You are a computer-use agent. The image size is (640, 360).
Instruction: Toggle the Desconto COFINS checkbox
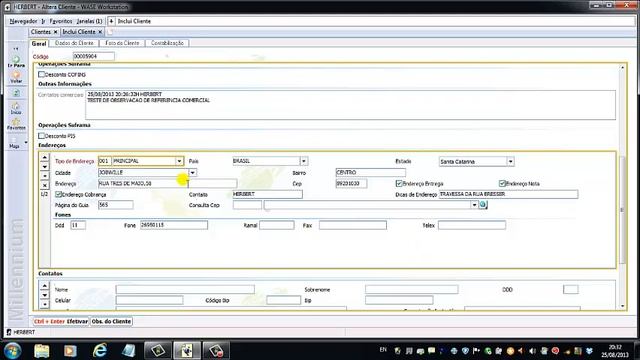[41, 74]
